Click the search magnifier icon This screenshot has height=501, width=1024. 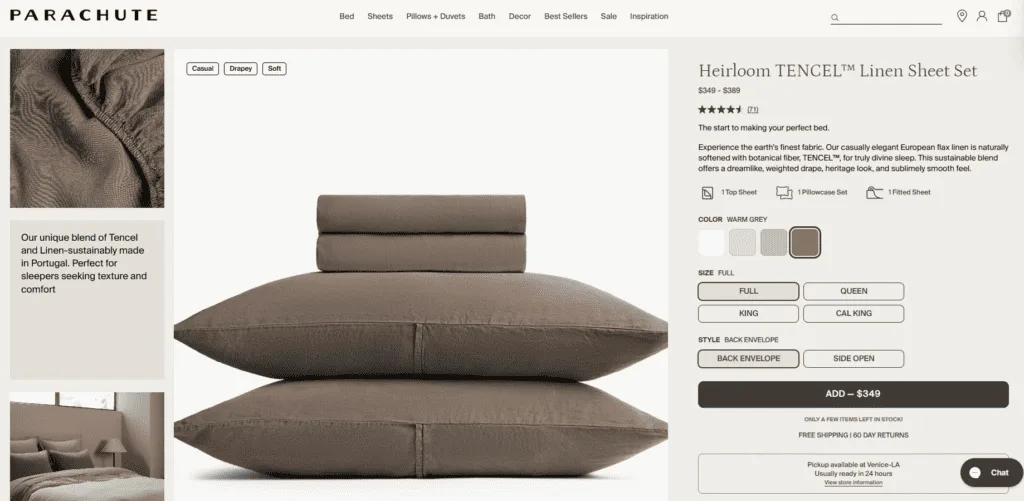(835, 18)
